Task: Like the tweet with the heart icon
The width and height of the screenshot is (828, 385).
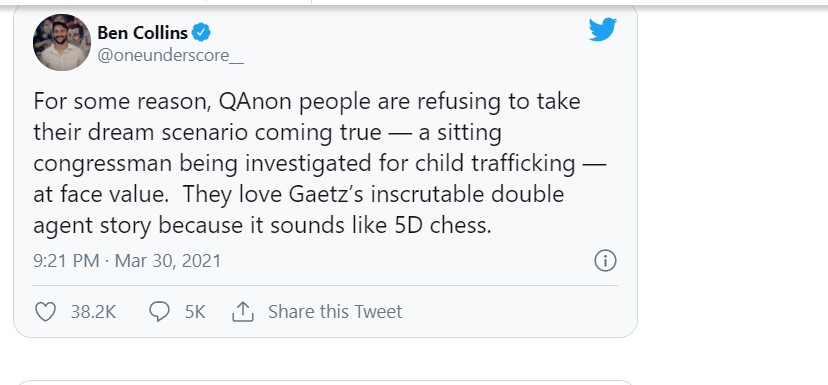Action: pyautogui.click(x=45, y=312)
